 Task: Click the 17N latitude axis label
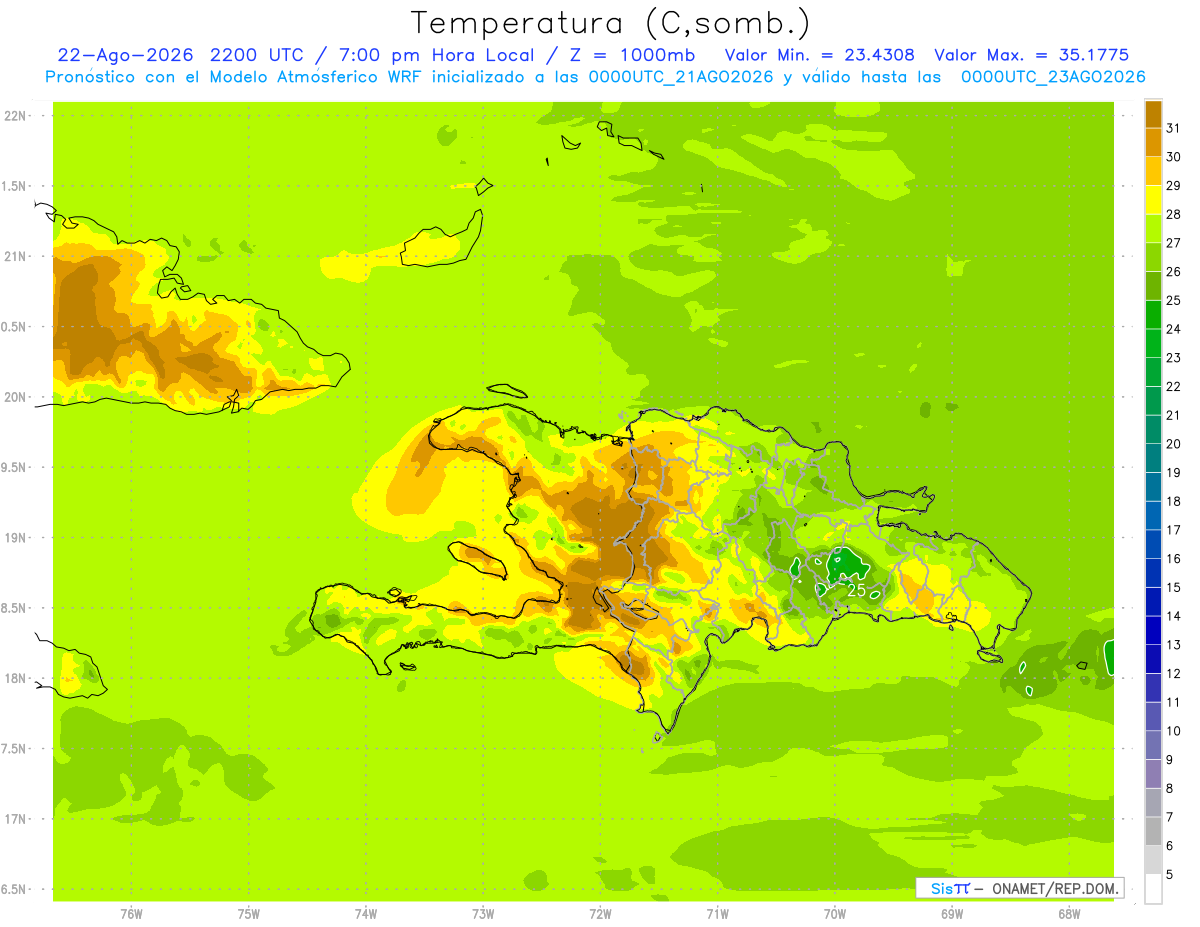(16, 819)
